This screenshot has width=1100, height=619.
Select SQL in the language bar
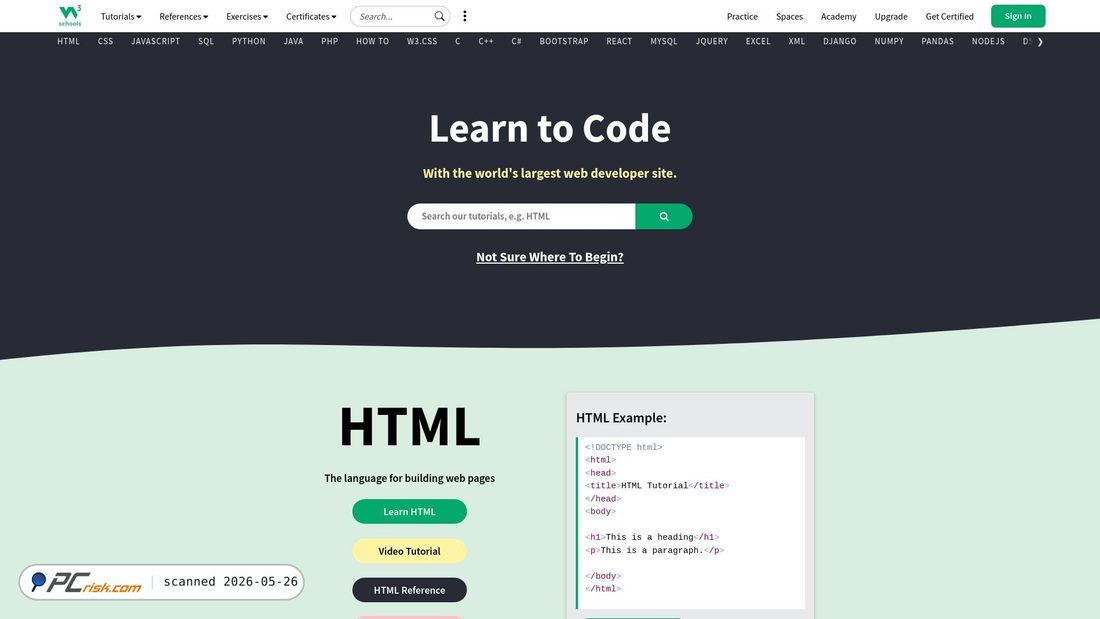[x=206, y=41]
